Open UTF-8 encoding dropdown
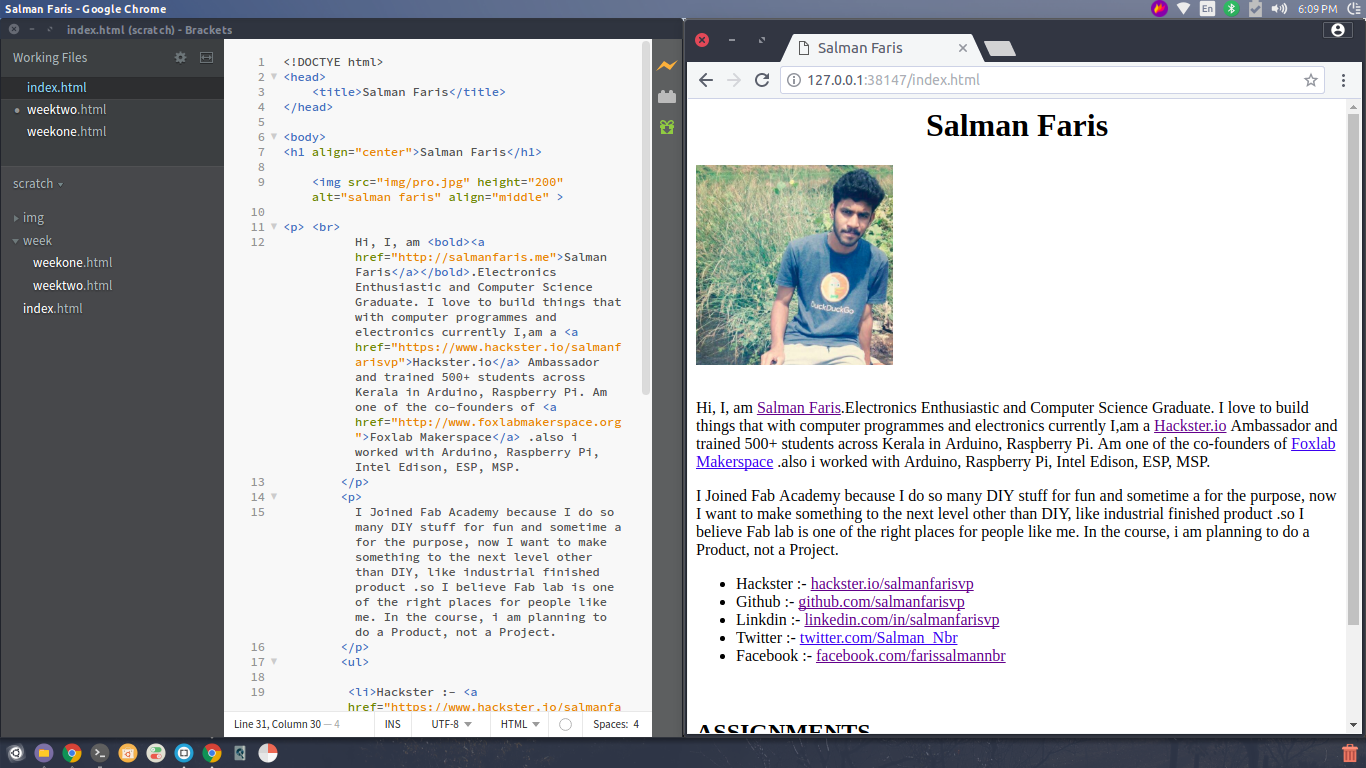Screen dimensions: 1366x768 pos(452,724)
